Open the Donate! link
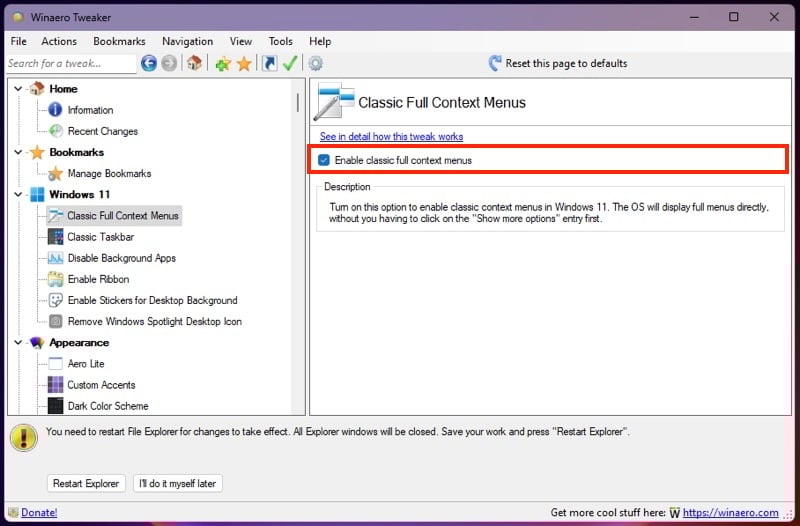Image resolution: width=800 pixels, height=526 pixels. pos(39,512)
